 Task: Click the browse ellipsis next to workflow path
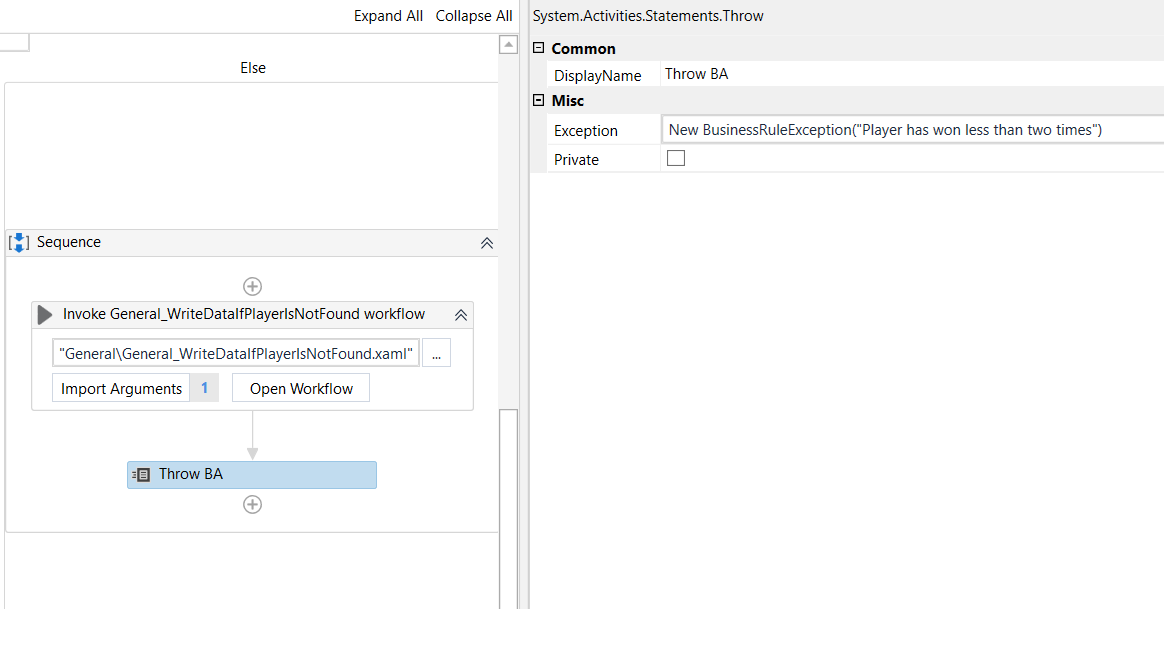click(436, 352)
